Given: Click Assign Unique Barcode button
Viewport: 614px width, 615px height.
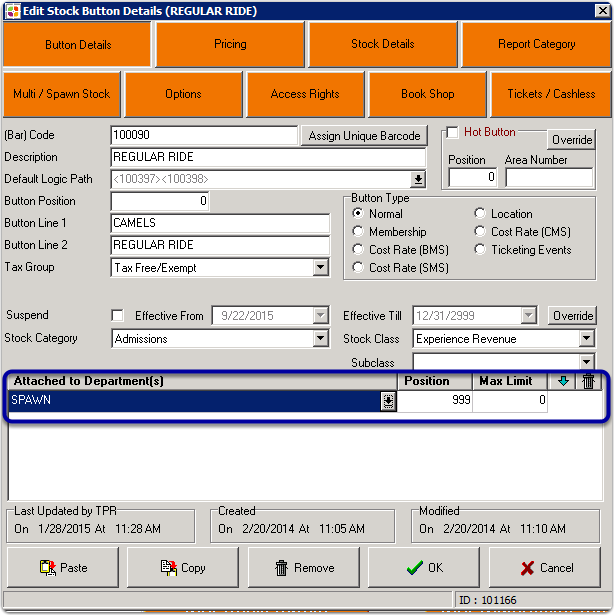Looking at the screenshot, I should 364,136.
